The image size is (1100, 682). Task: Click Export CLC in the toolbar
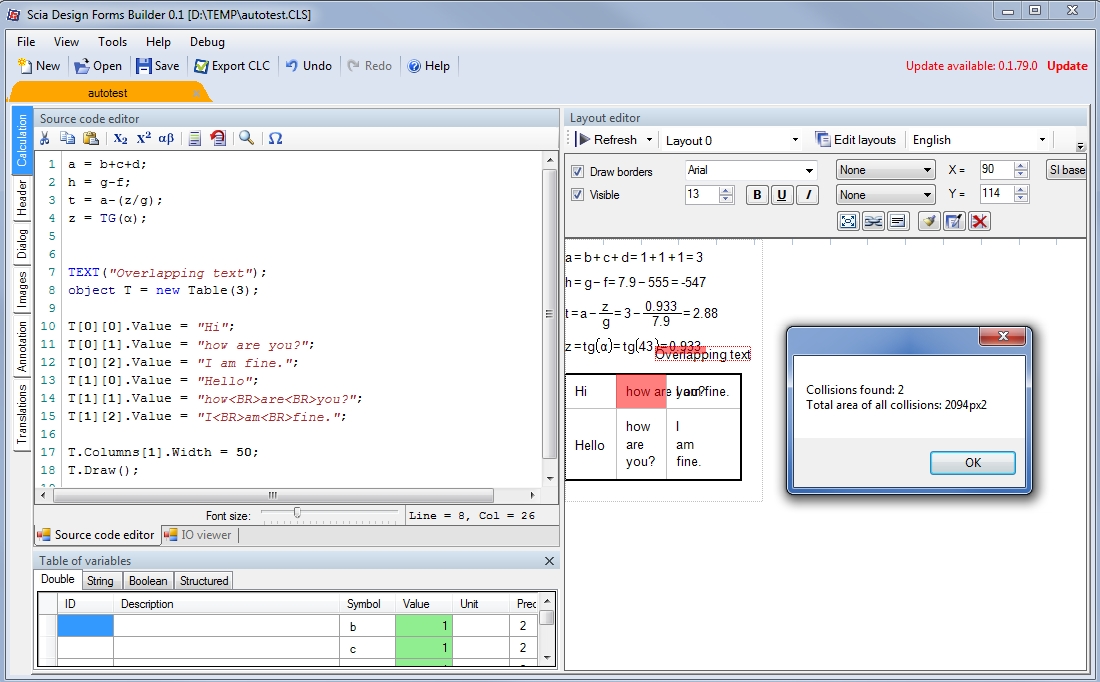point(232,66)
